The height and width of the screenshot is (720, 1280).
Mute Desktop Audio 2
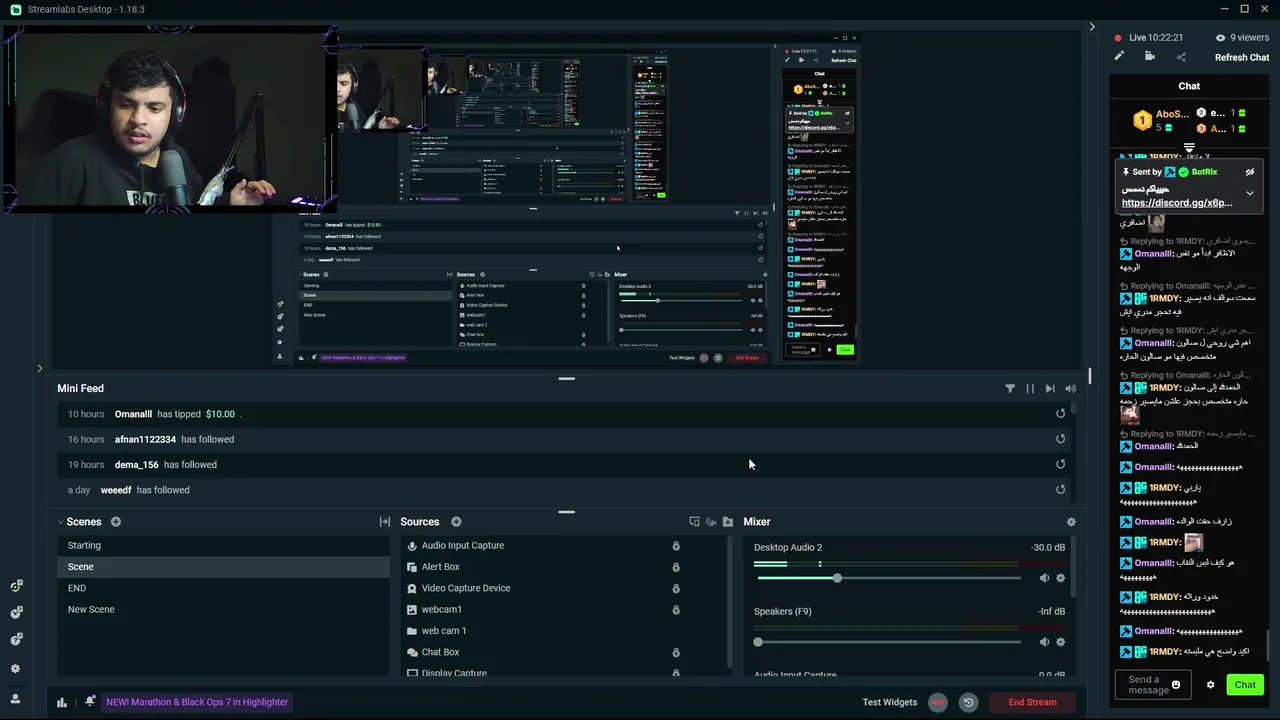click(x=1044, y=578)
